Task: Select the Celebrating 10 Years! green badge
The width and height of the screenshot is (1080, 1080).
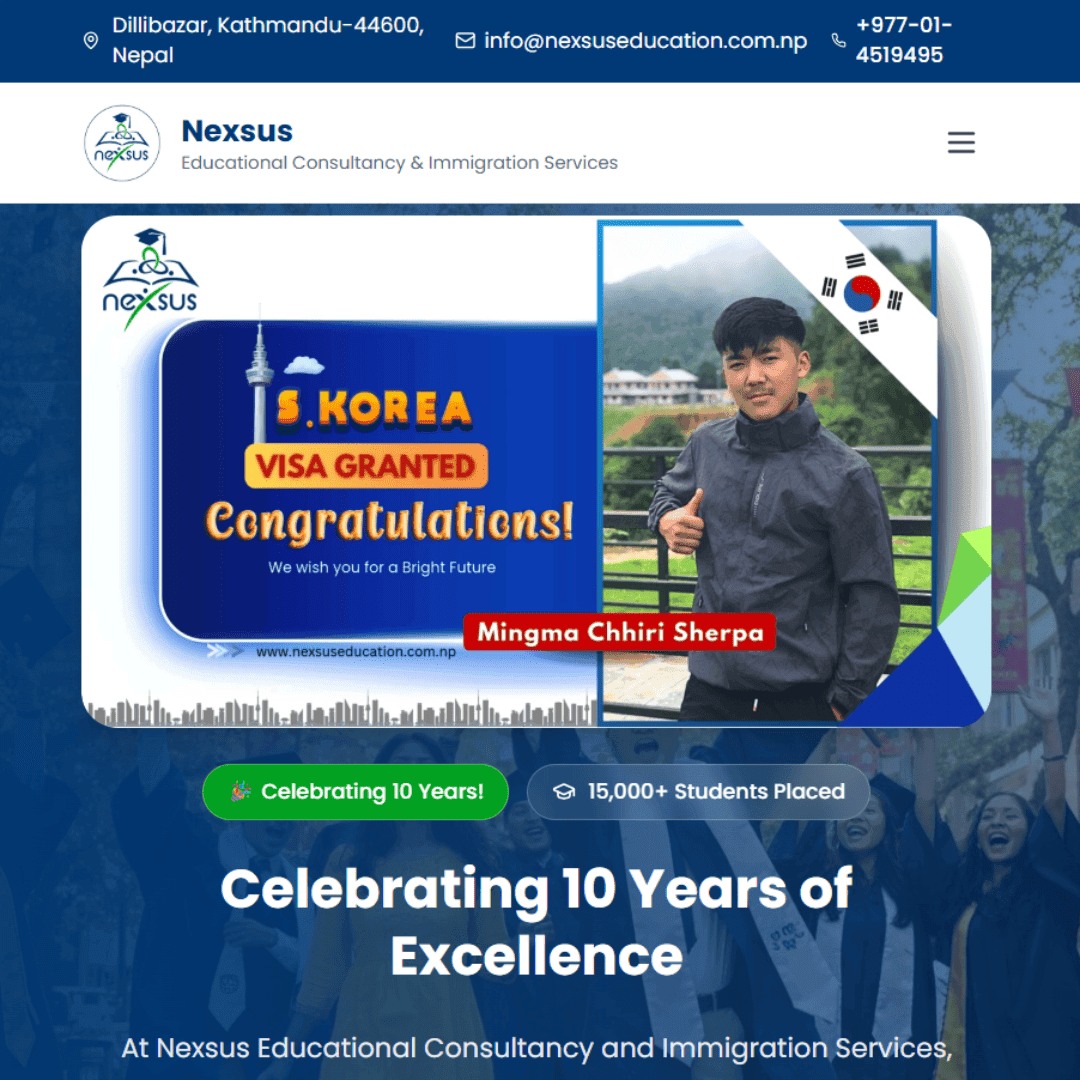Action: pos(355,791)
